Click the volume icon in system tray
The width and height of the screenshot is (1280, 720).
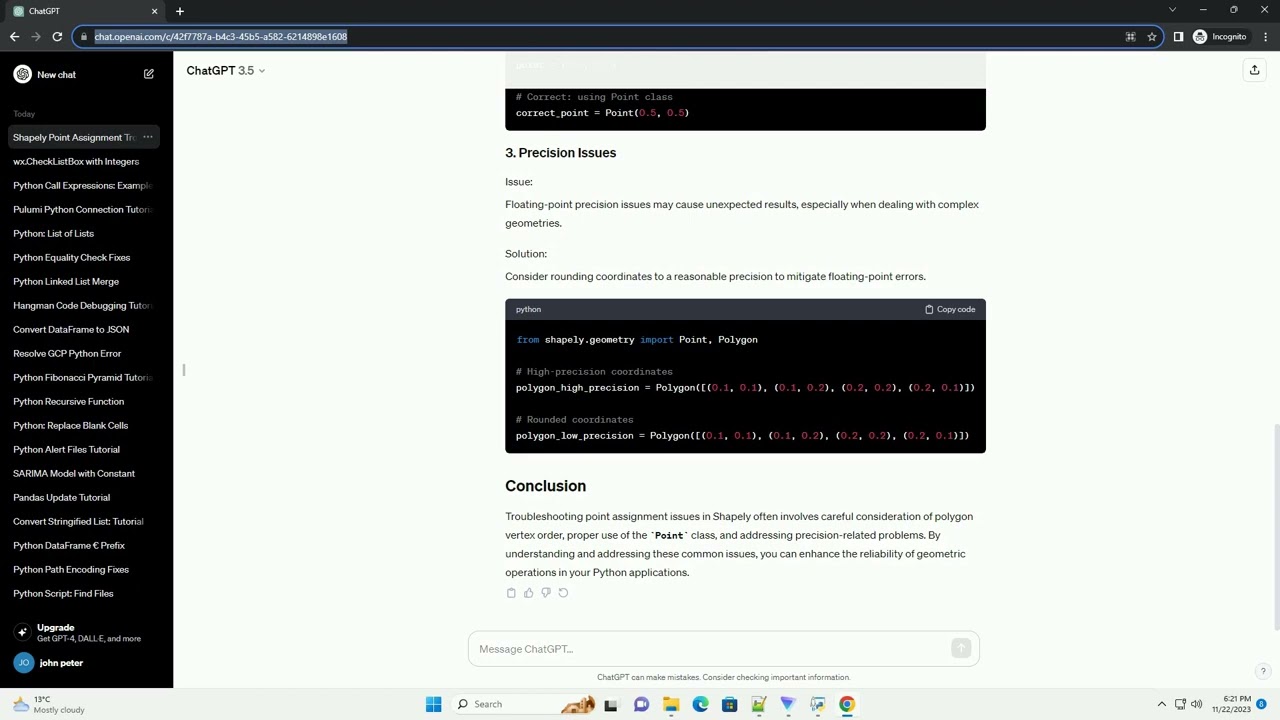1196,704
